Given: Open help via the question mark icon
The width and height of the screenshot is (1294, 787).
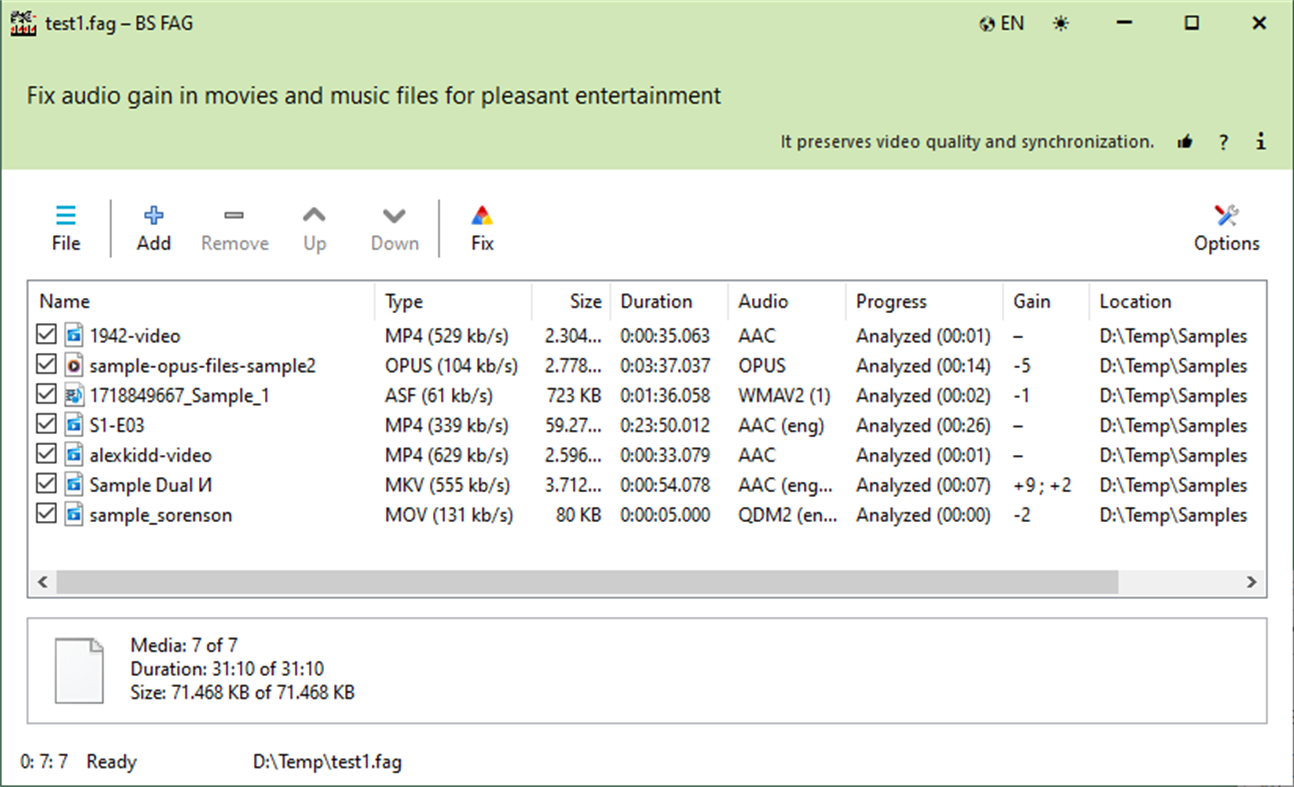Looking at the screenshot, I should click(x=1223, y=141).
